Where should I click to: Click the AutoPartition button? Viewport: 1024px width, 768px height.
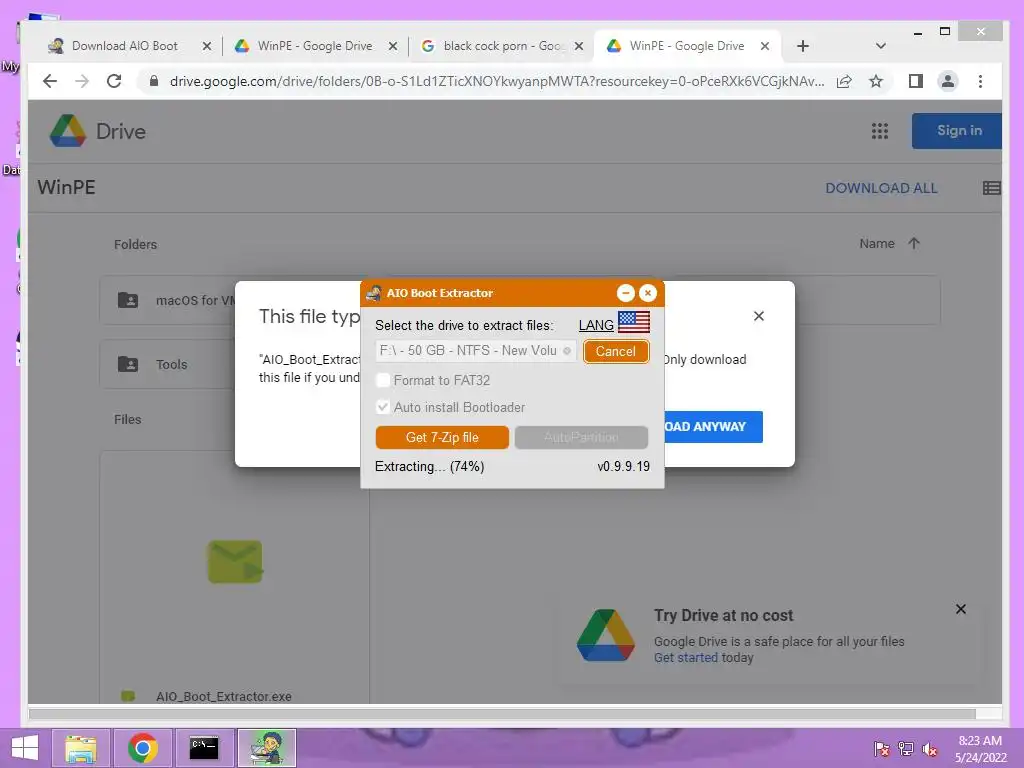pos(581,438)
